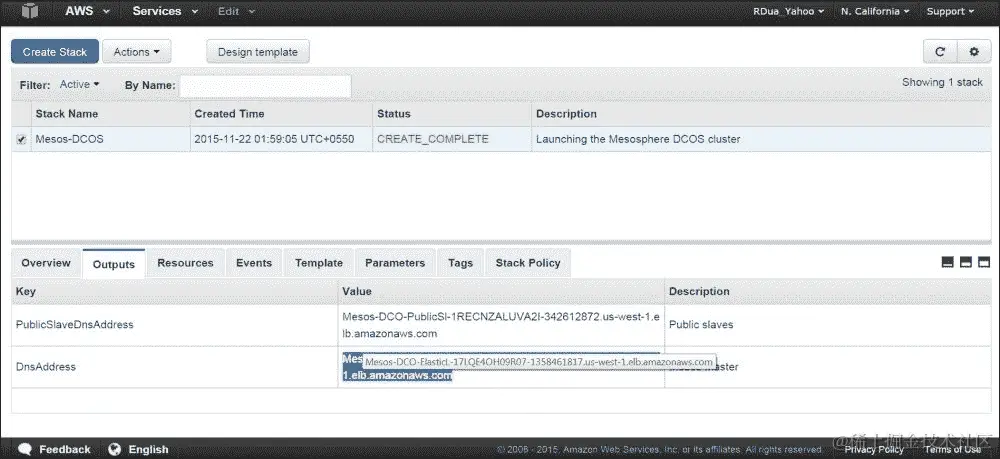Change the Active filter dropdown

80,84
